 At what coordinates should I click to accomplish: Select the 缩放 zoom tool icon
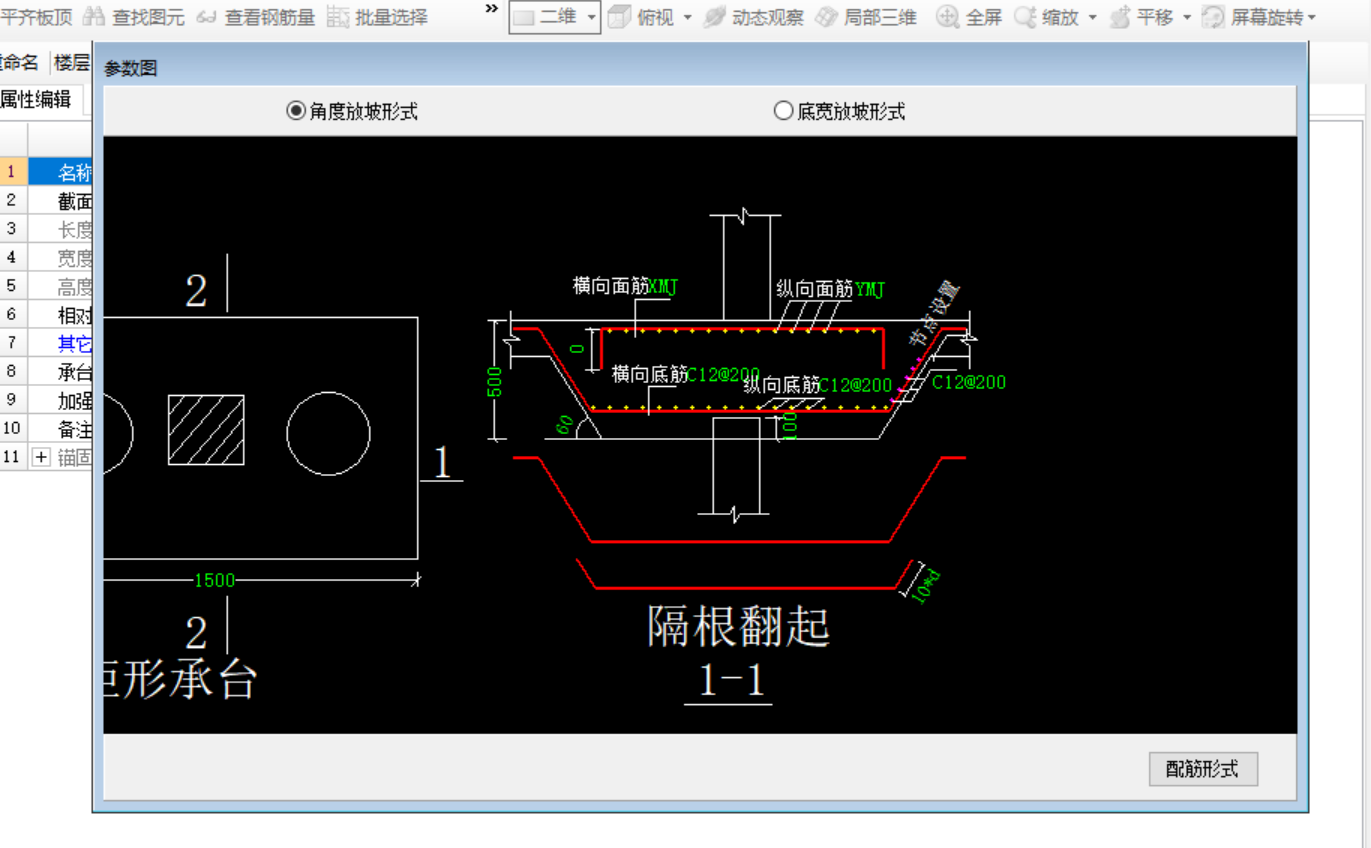pyautogui.click(x=1024, y=17)
